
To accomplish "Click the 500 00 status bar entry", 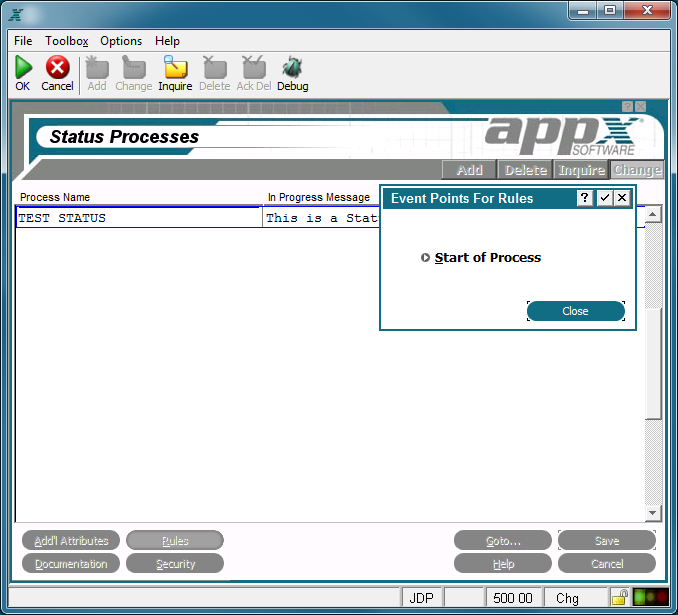I will 513,598.
